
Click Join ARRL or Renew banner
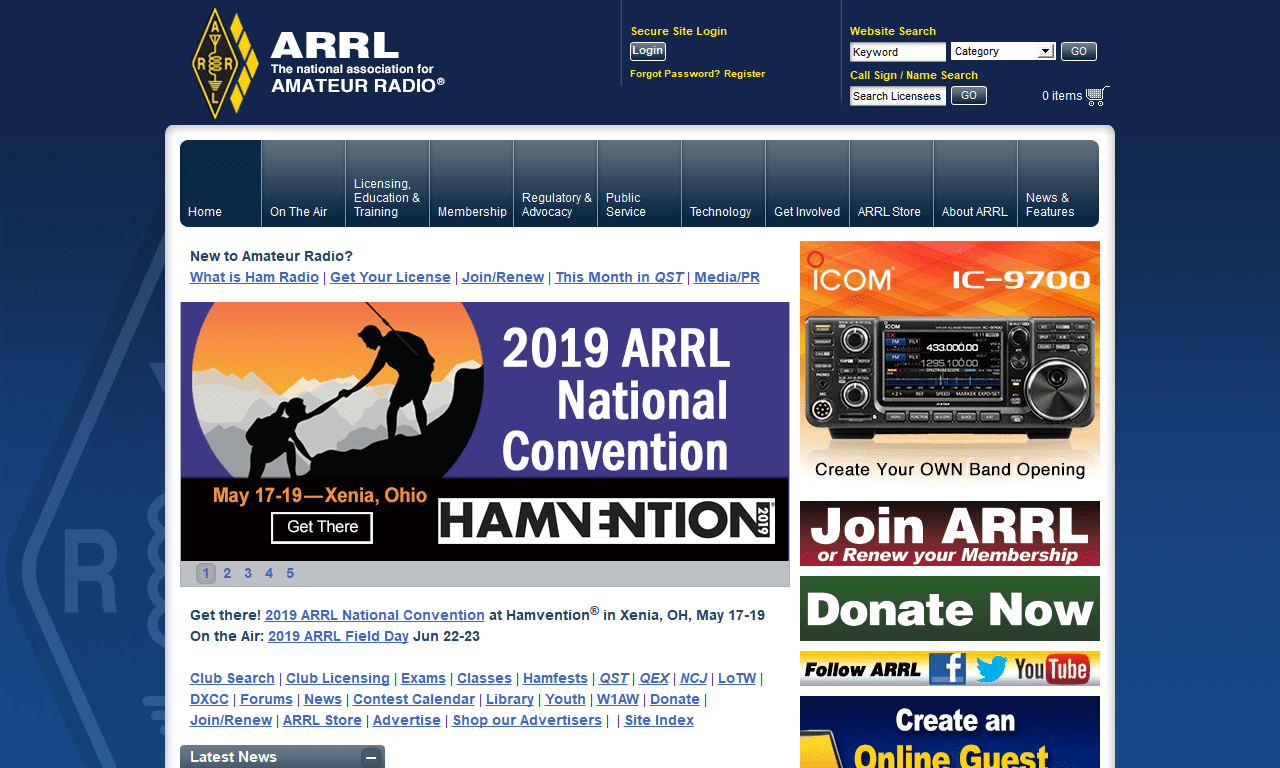click(950, 534)
